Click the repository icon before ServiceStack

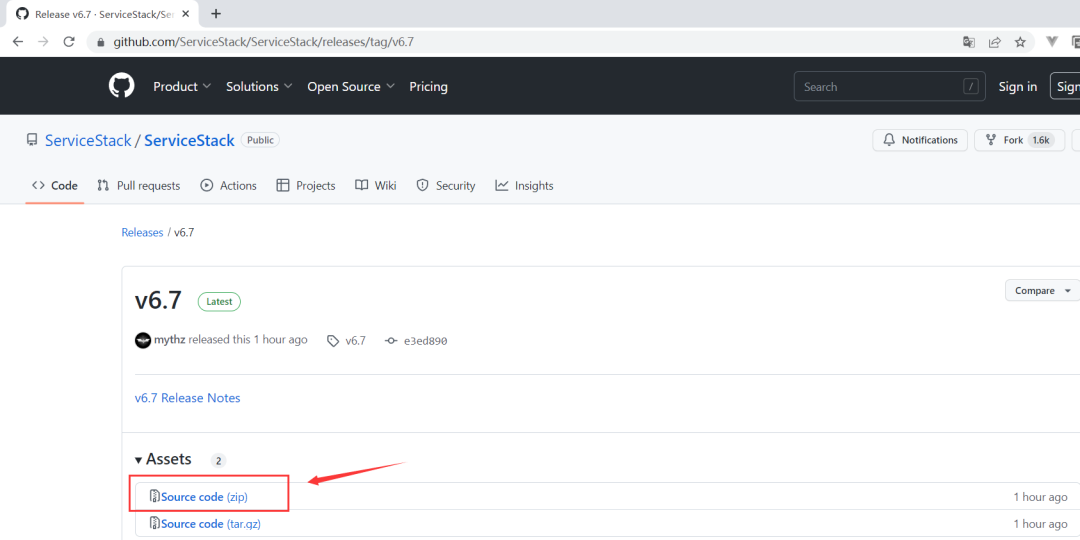coord(32,141)
